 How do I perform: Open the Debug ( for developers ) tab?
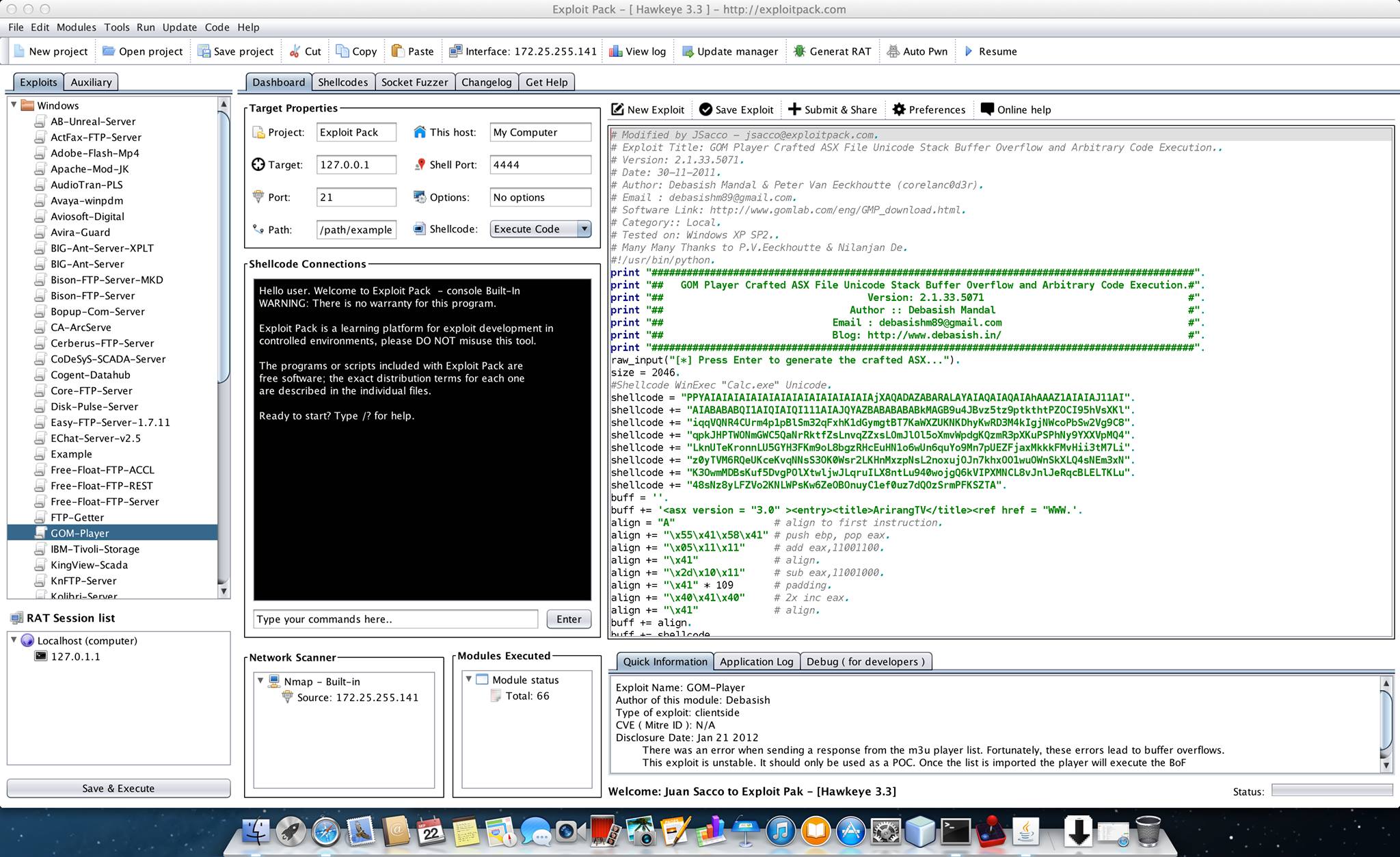click(865, 661)
